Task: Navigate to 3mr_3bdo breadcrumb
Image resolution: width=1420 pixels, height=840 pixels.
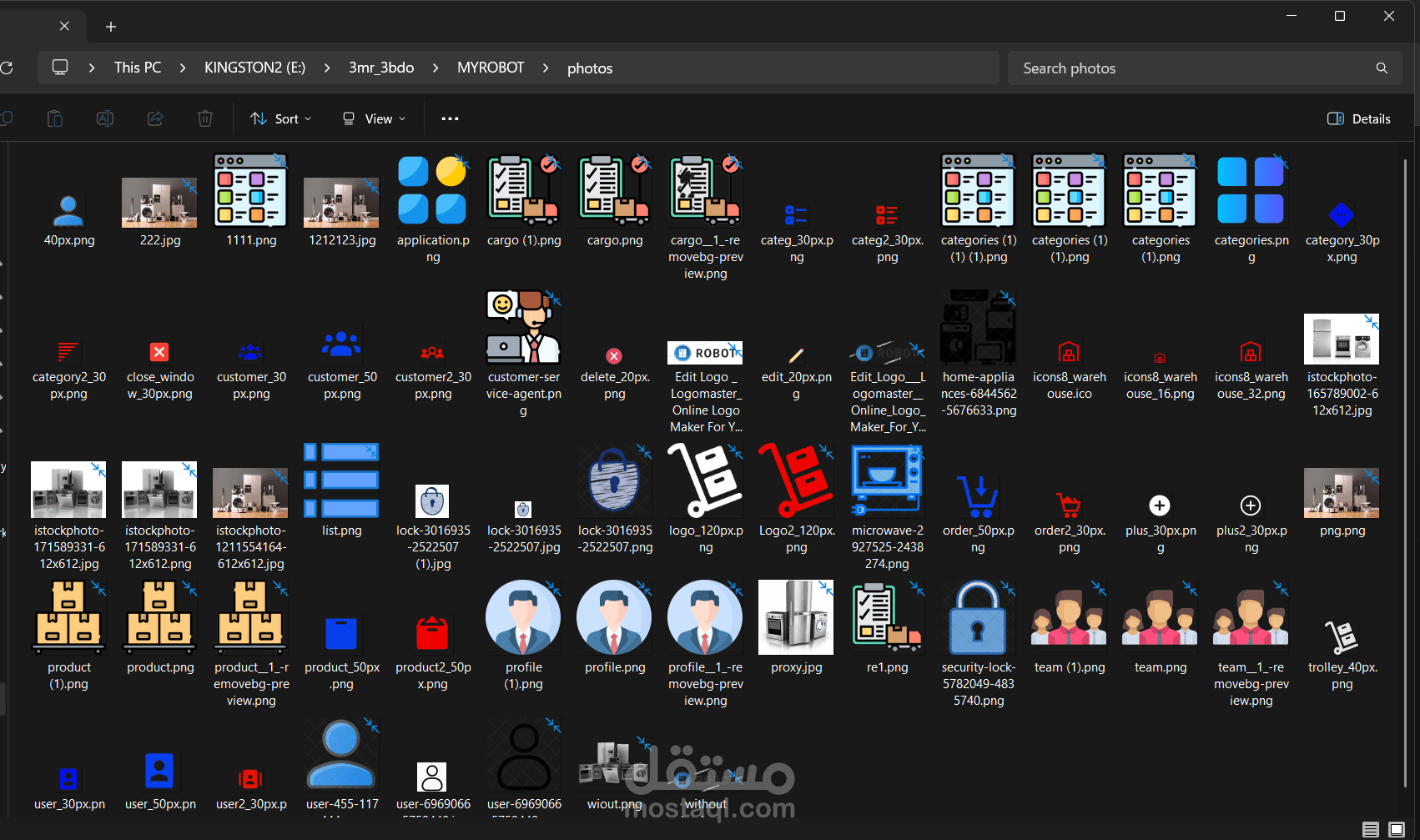Action: point(381,68)
